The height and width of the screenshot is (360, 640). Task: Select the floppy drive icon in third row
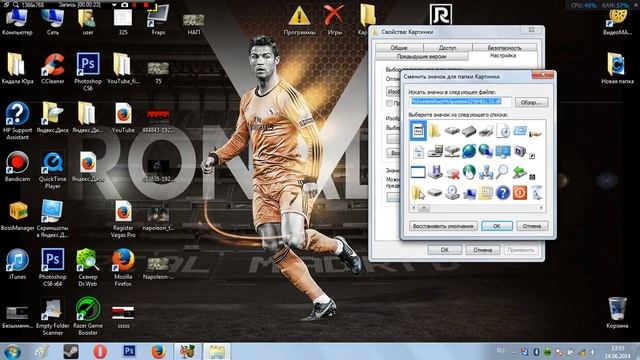pos(435,172)
